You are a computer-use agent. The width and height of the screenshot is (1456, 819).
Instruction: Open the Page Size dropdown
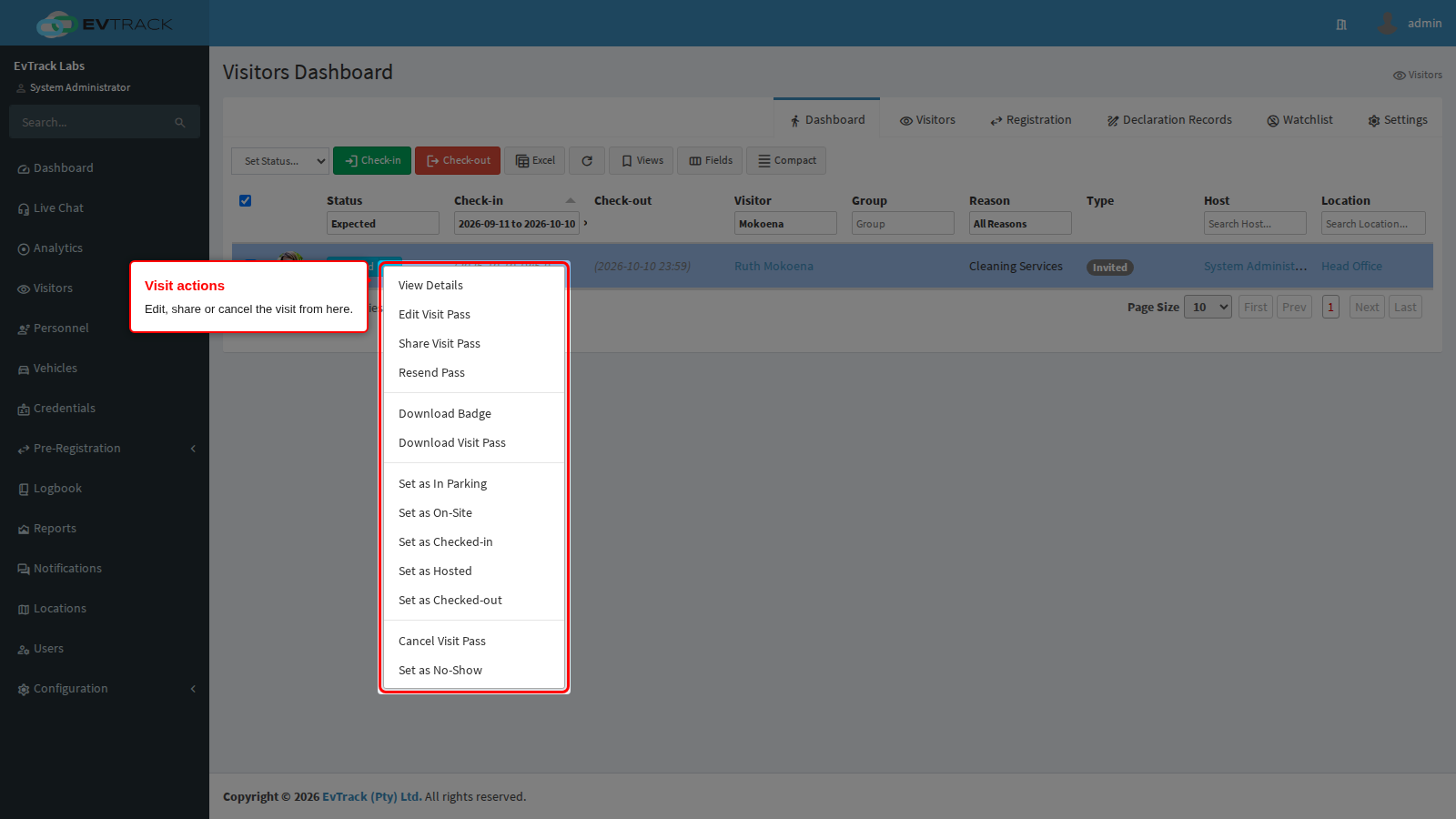coord(1208,308)
